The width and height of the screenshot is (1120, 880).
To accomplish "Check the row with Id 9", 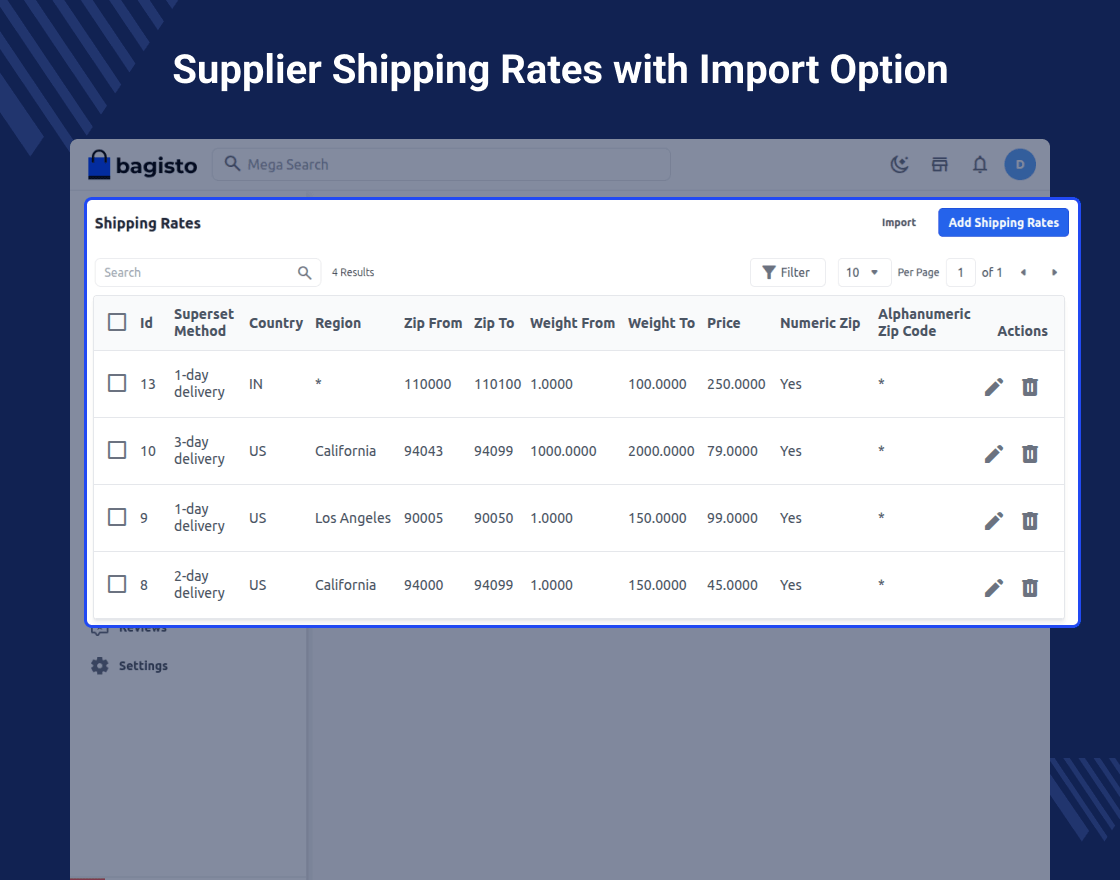I will [117, 517].
